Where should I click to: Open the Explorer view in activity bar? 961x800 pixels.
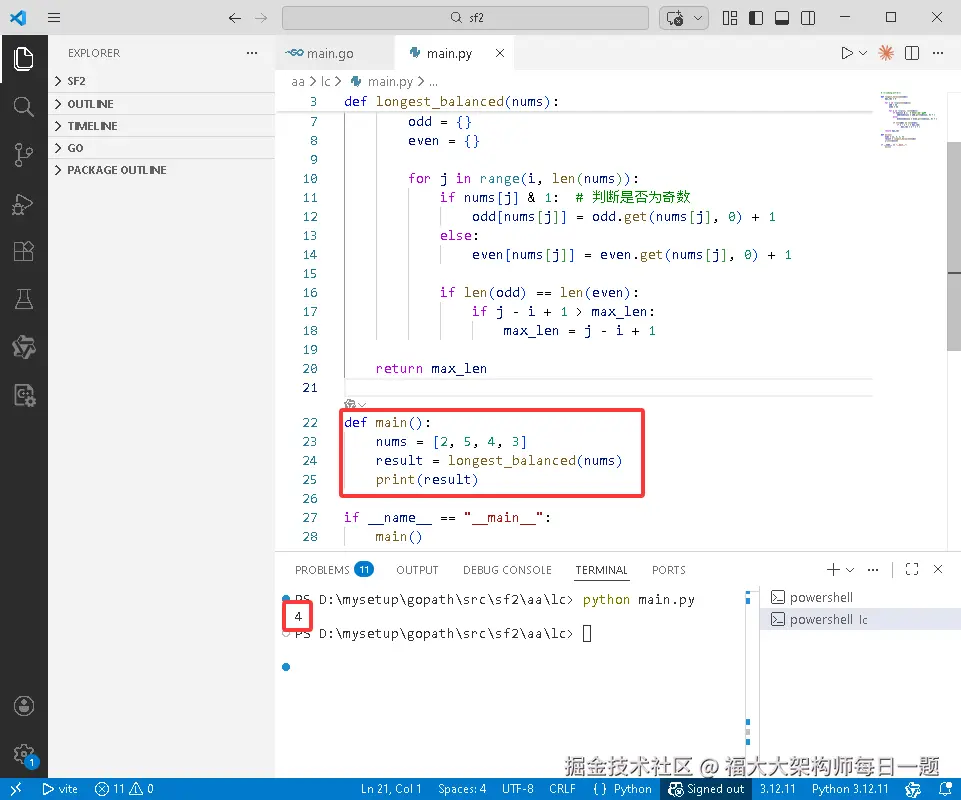point(23,58)
